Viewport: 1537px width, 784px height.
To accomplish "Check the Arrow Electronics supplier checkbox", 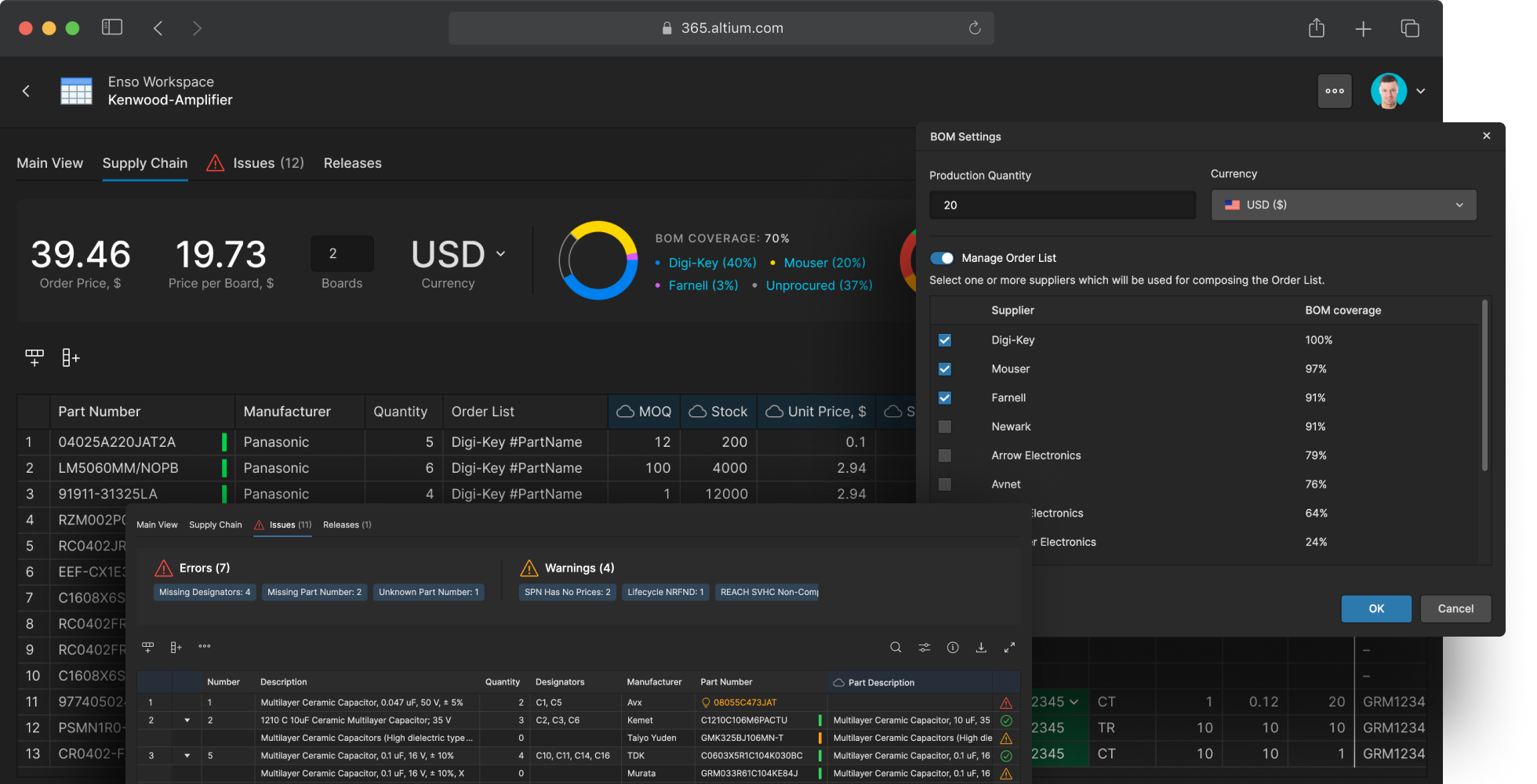I will [x=945, y=456].
